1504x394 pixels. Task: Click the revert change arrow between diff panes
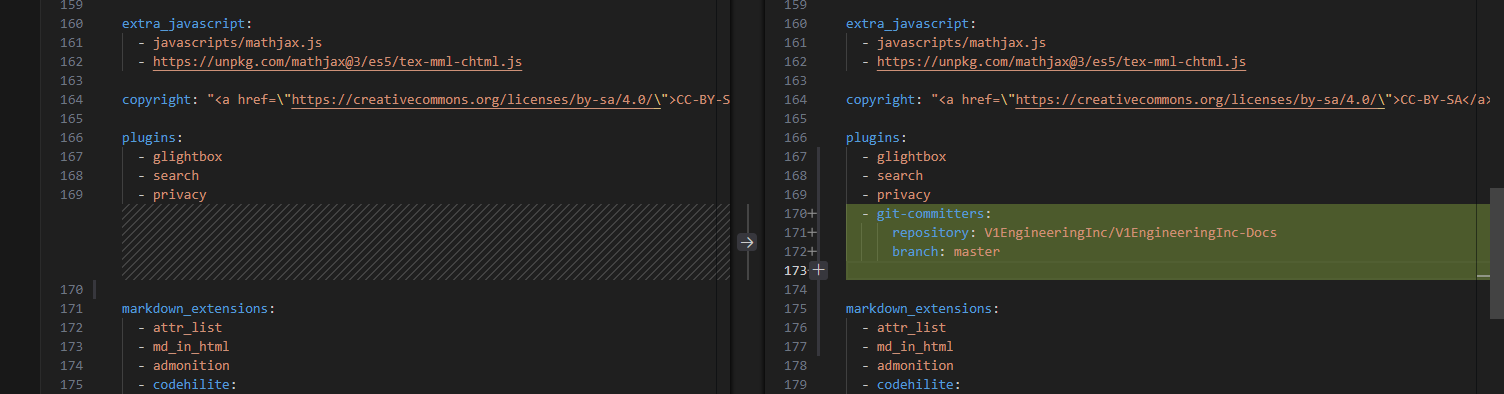747,242
